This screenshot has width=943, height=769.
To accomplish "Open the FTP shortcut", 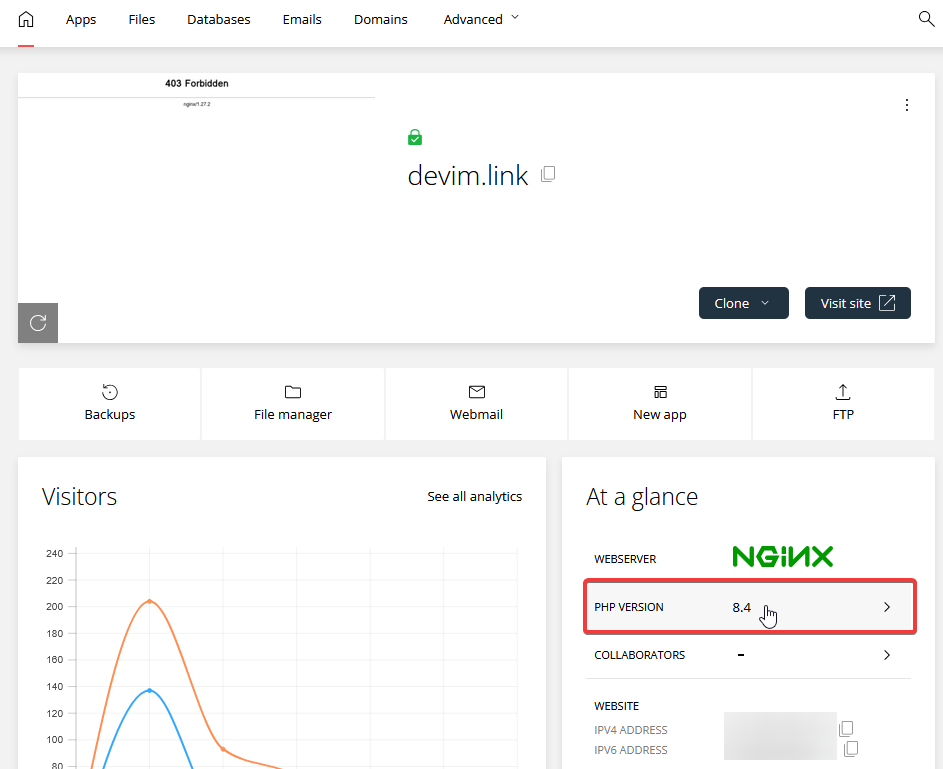I will (843, 403).
